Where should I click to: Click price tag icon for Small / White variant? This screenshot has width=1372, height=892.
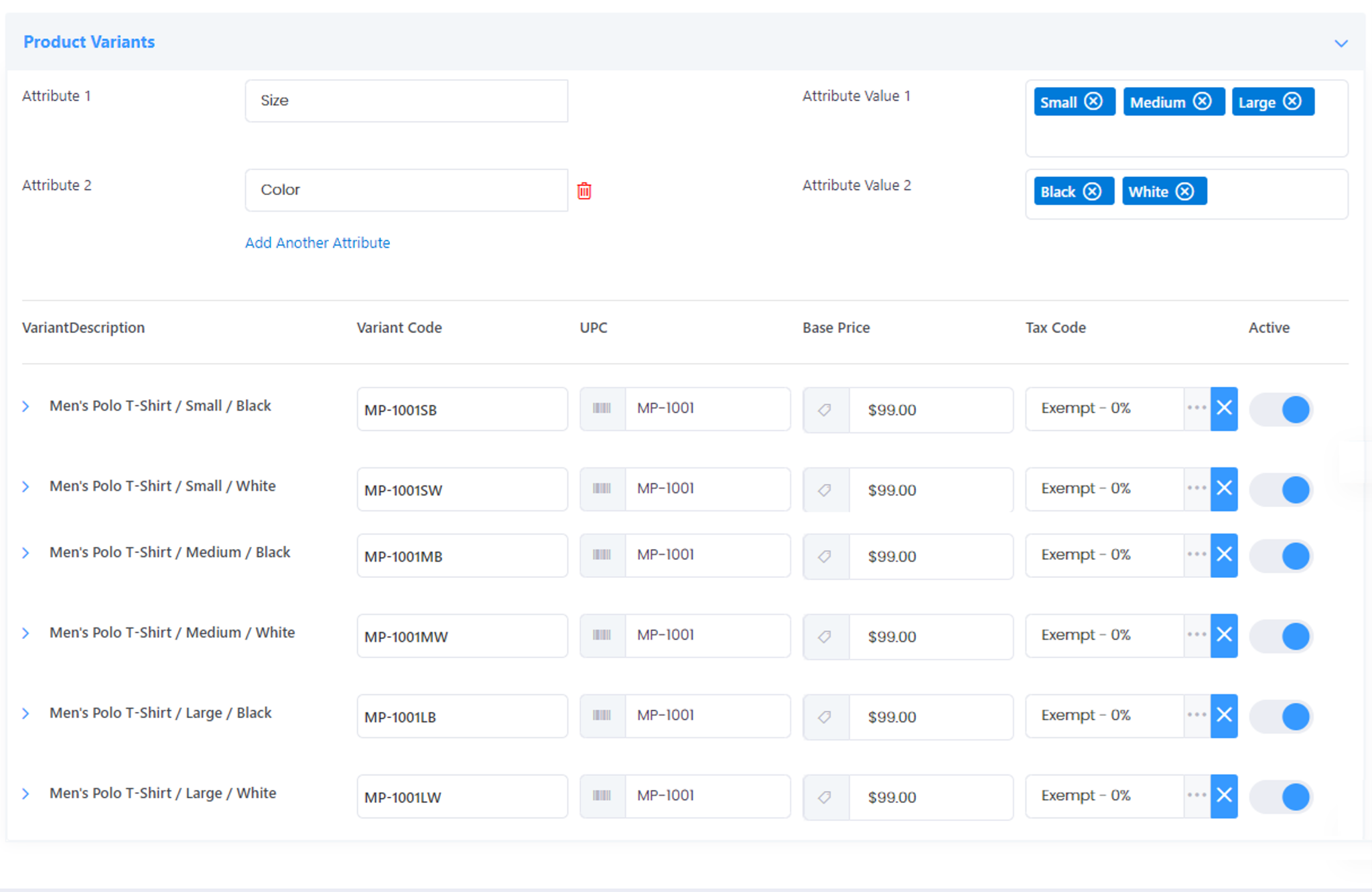point(825,490)
